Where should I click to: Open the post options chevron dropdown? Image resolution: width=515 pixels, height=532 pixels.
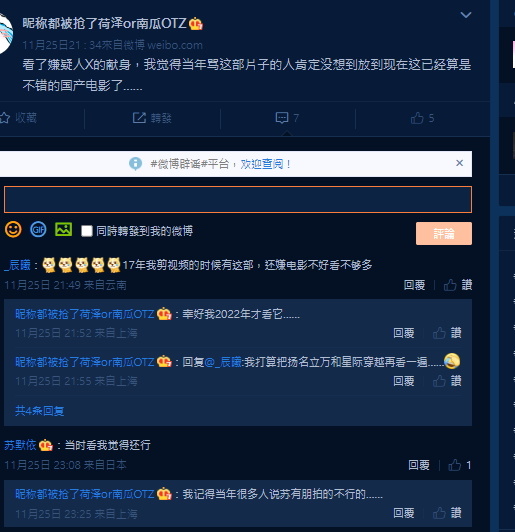[x=466, y=15]
